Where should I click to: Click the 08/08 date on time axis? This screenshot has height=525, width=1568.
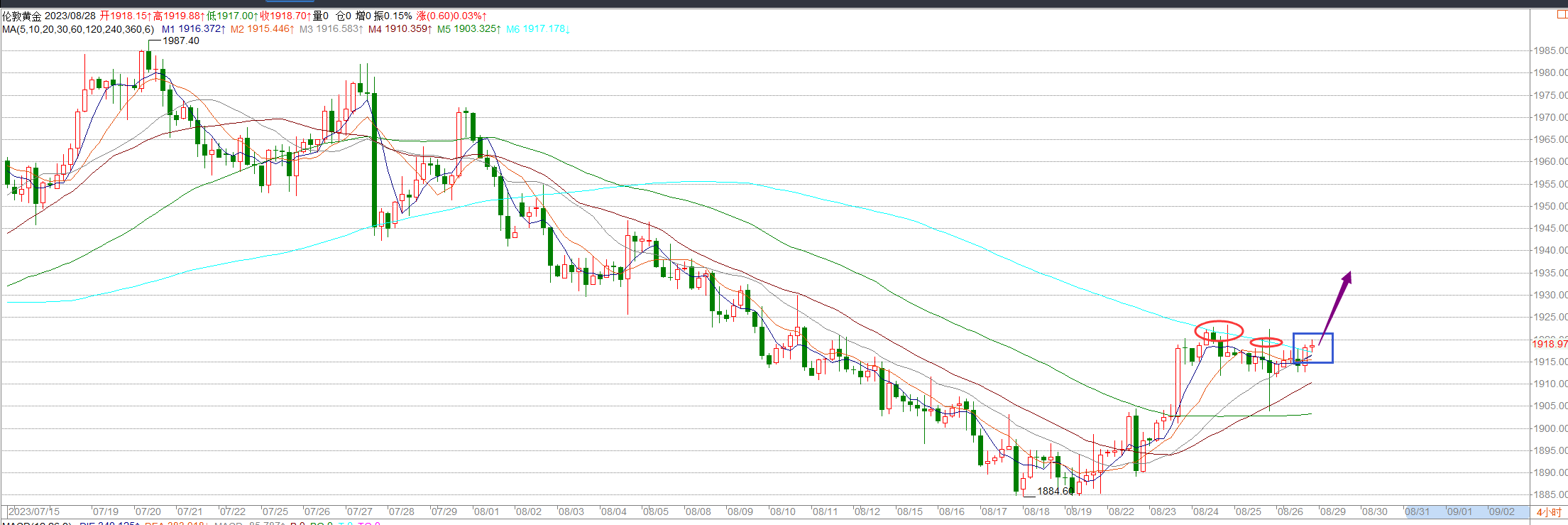[698, 512]
